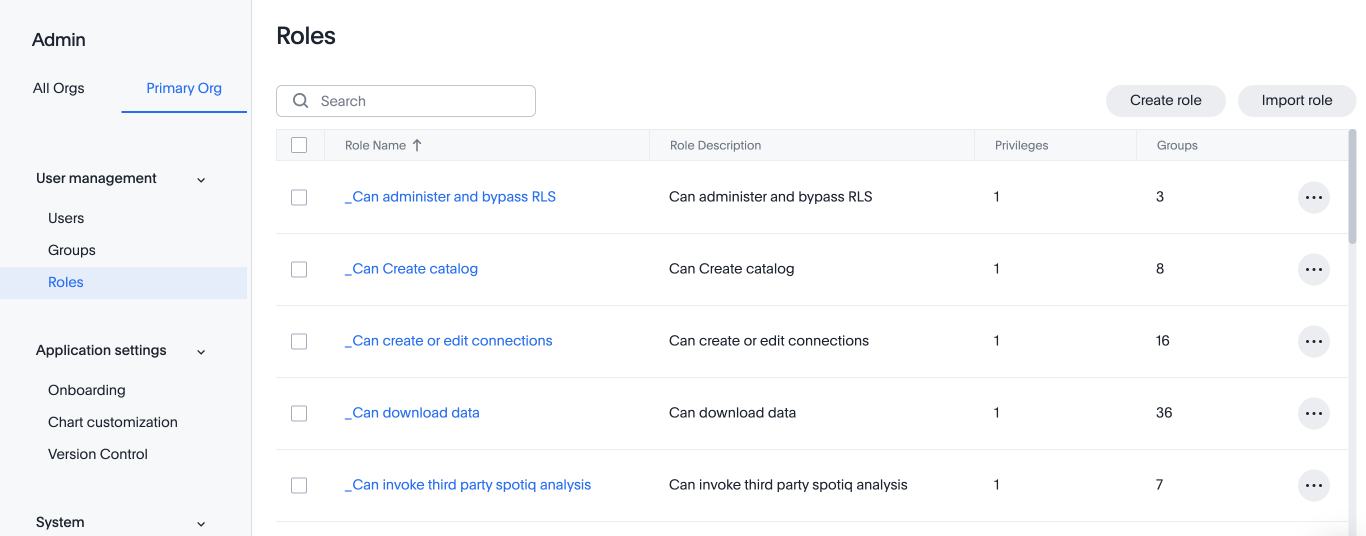Open the _Can administer and bypass RLS role link
Image resolution: width=1366 pixels, height=536 pixels.
point(450,197)
